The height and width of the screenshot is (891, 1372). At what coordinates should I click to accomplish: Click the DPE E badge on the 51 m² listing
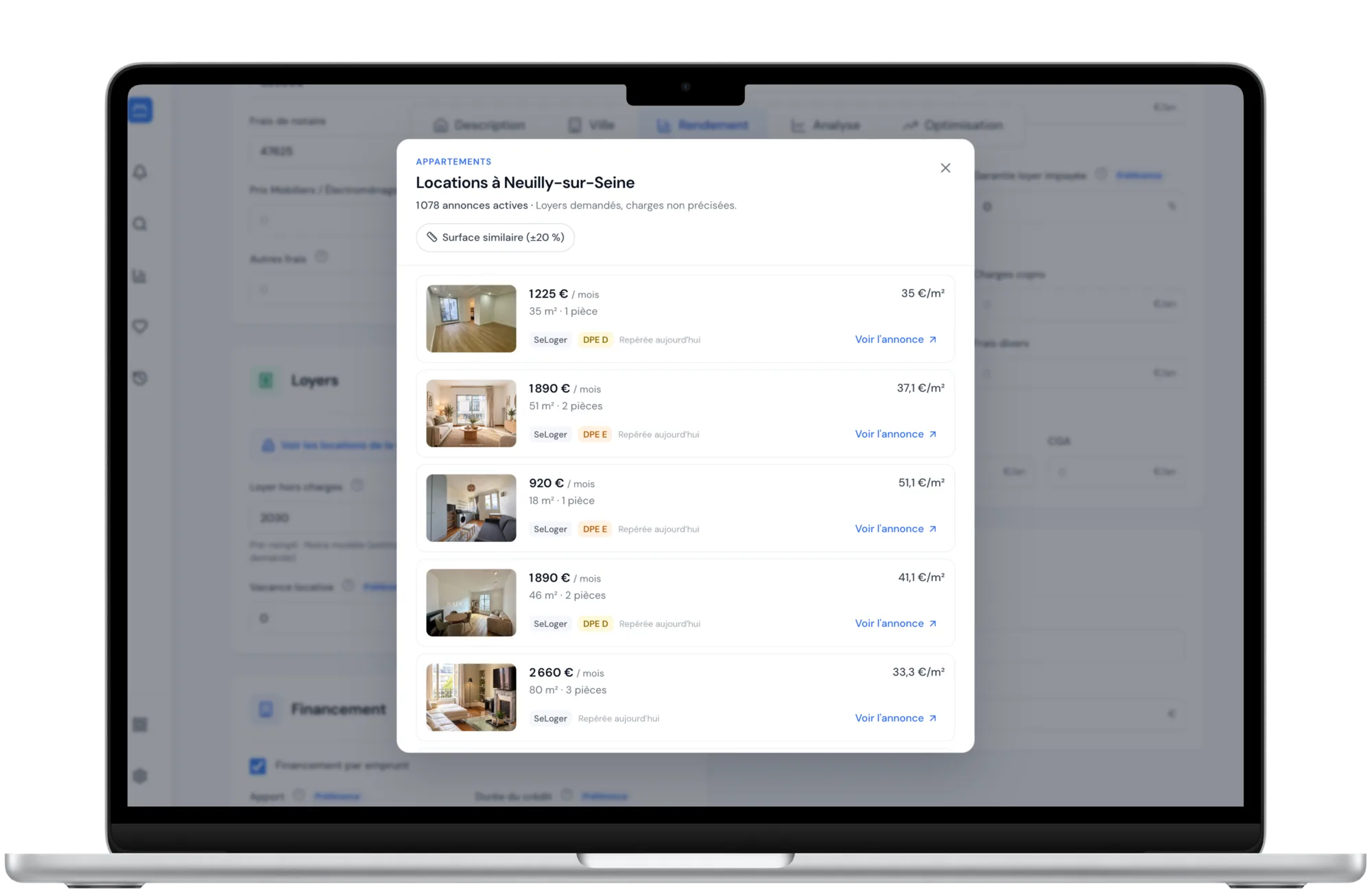coord(595,435)
